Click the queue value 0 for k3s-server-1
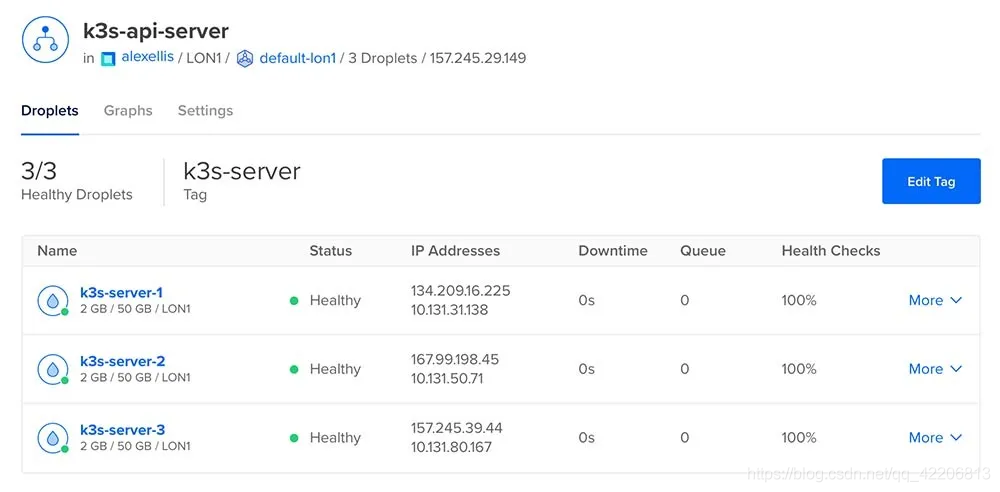The image size is (1000, 492). click(684, 301)
